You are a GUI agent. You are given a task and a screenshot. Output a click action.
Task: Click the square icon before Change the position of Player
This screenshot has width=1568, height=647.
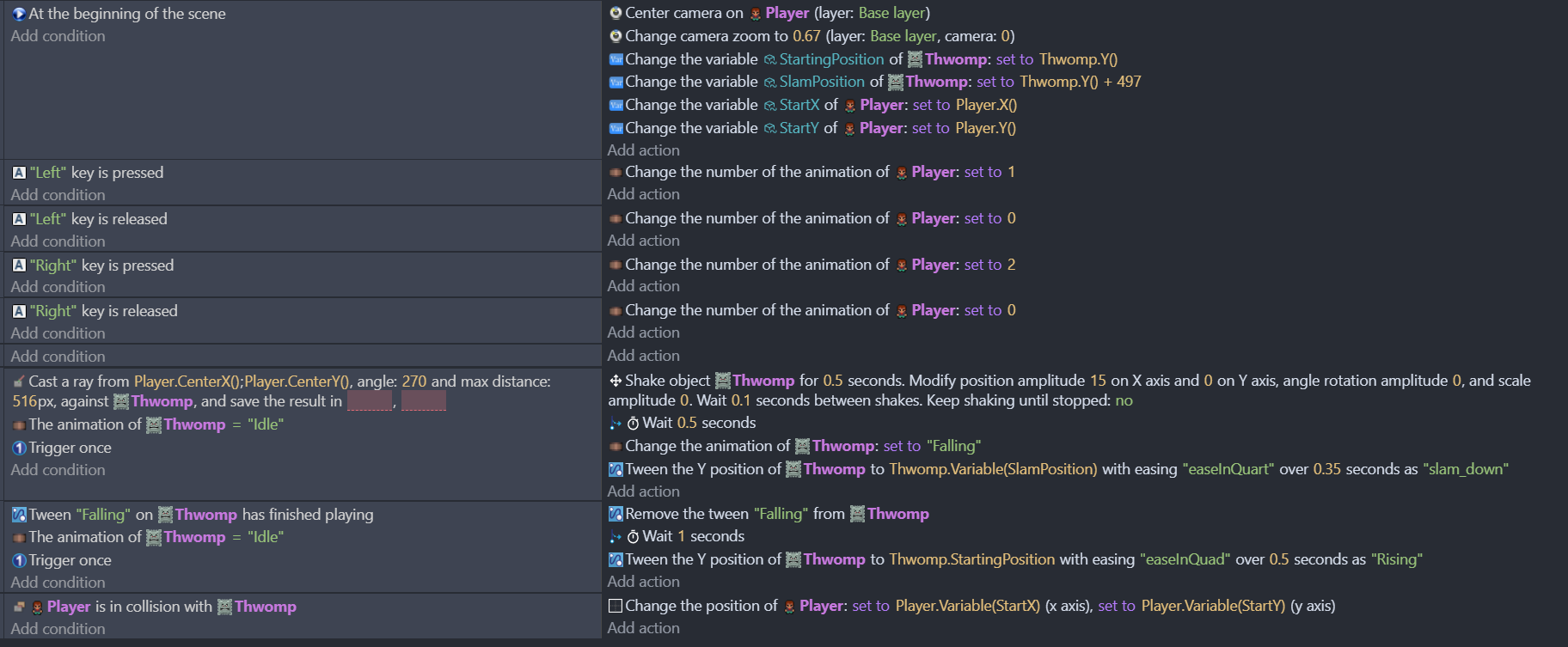tap(616, 606)
